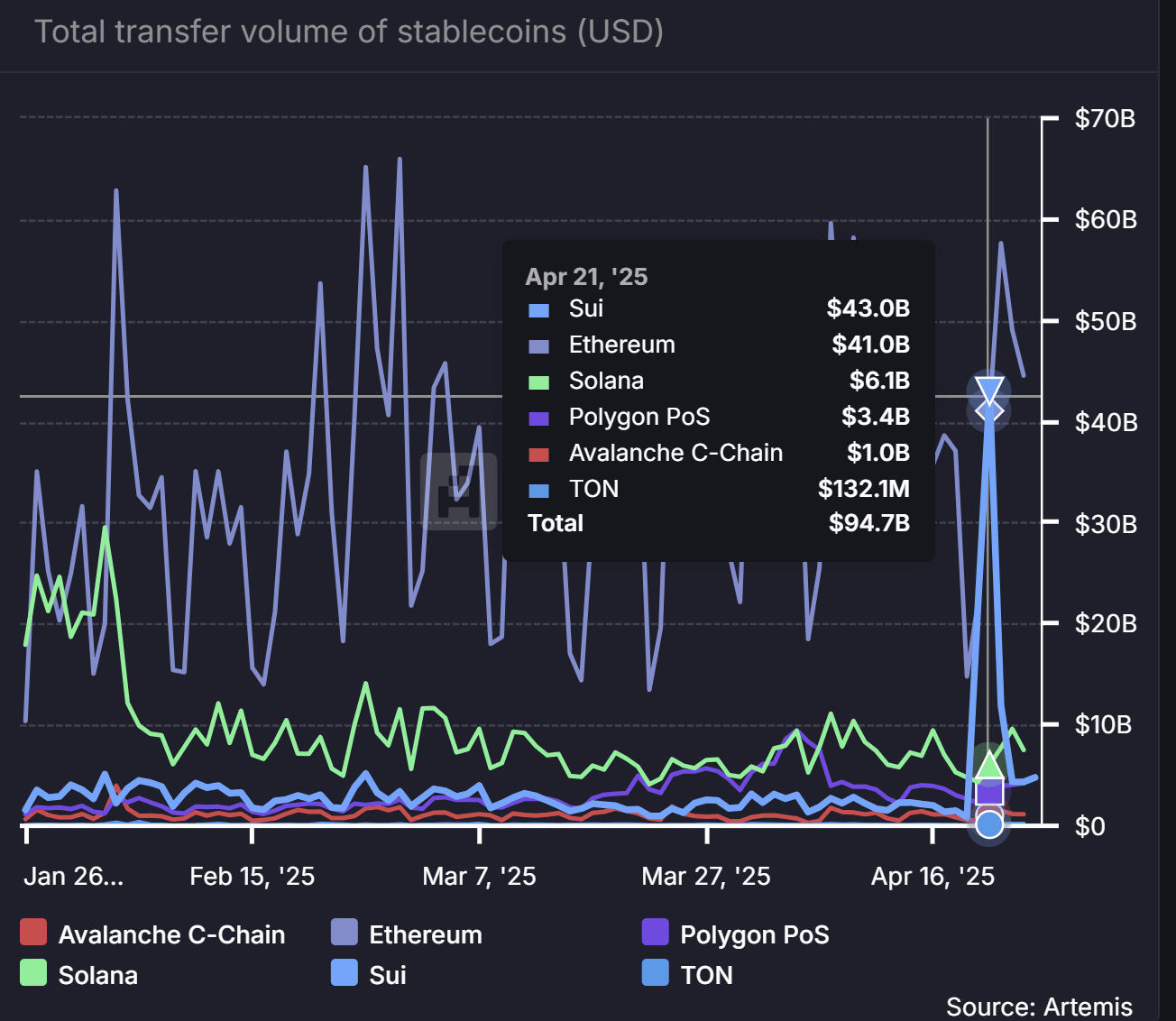1176x1021 pixels.
Task: Click the Total value '$94.7B' in tooltip
Action: tap(869, 523)
